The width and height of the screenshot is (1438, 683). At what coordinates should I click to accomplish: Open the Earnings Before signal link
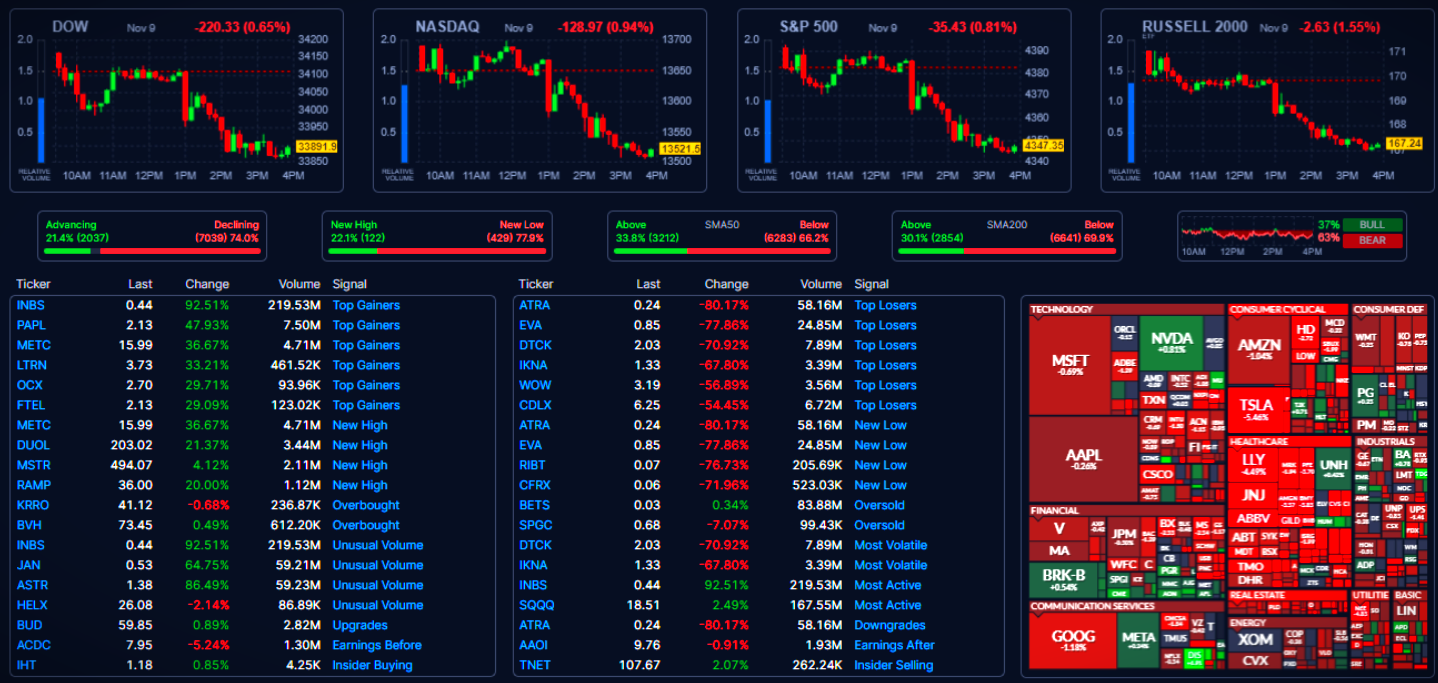coord(377,645)
